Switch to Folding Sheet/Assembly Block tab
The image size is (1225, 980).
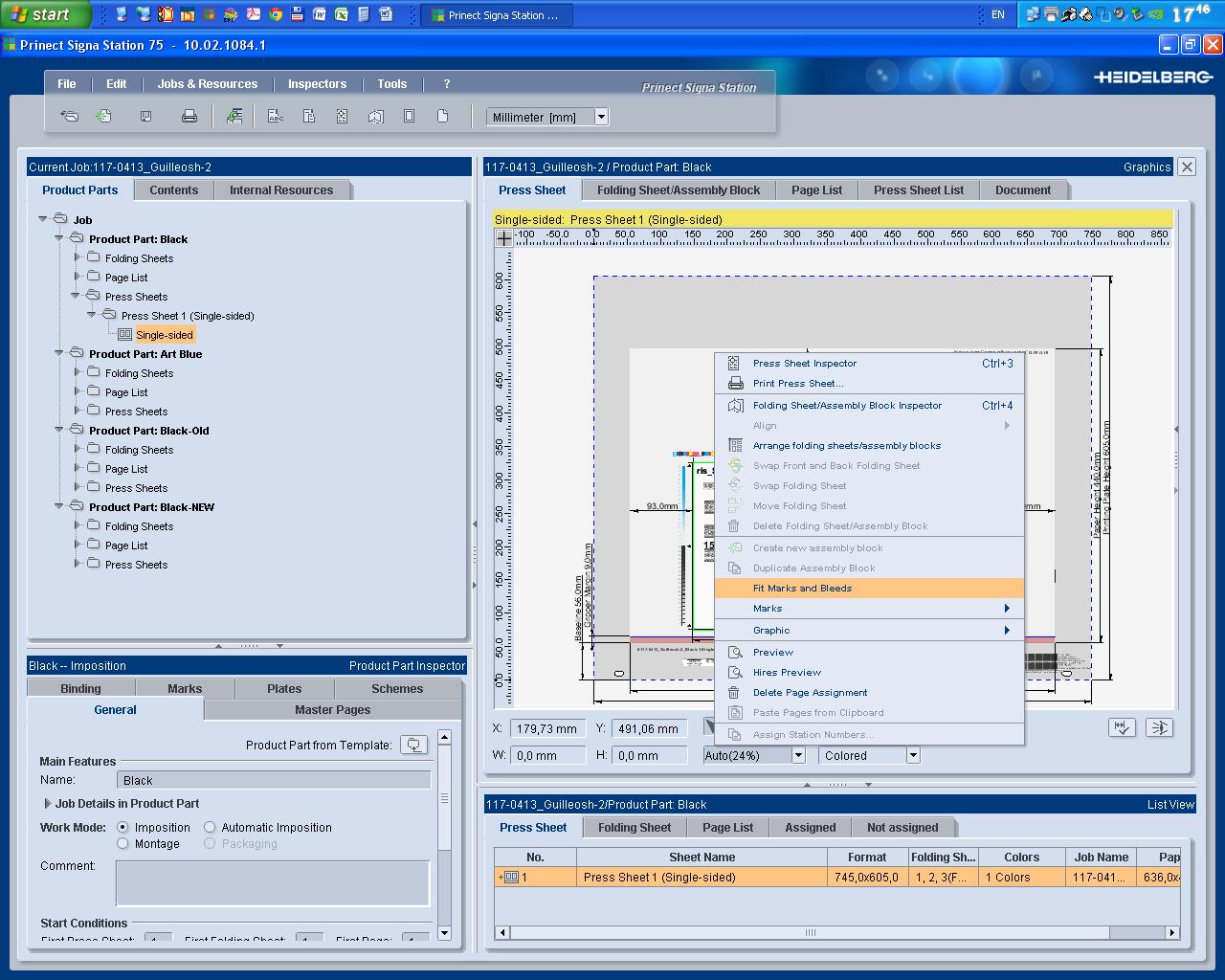click(679, 189)
